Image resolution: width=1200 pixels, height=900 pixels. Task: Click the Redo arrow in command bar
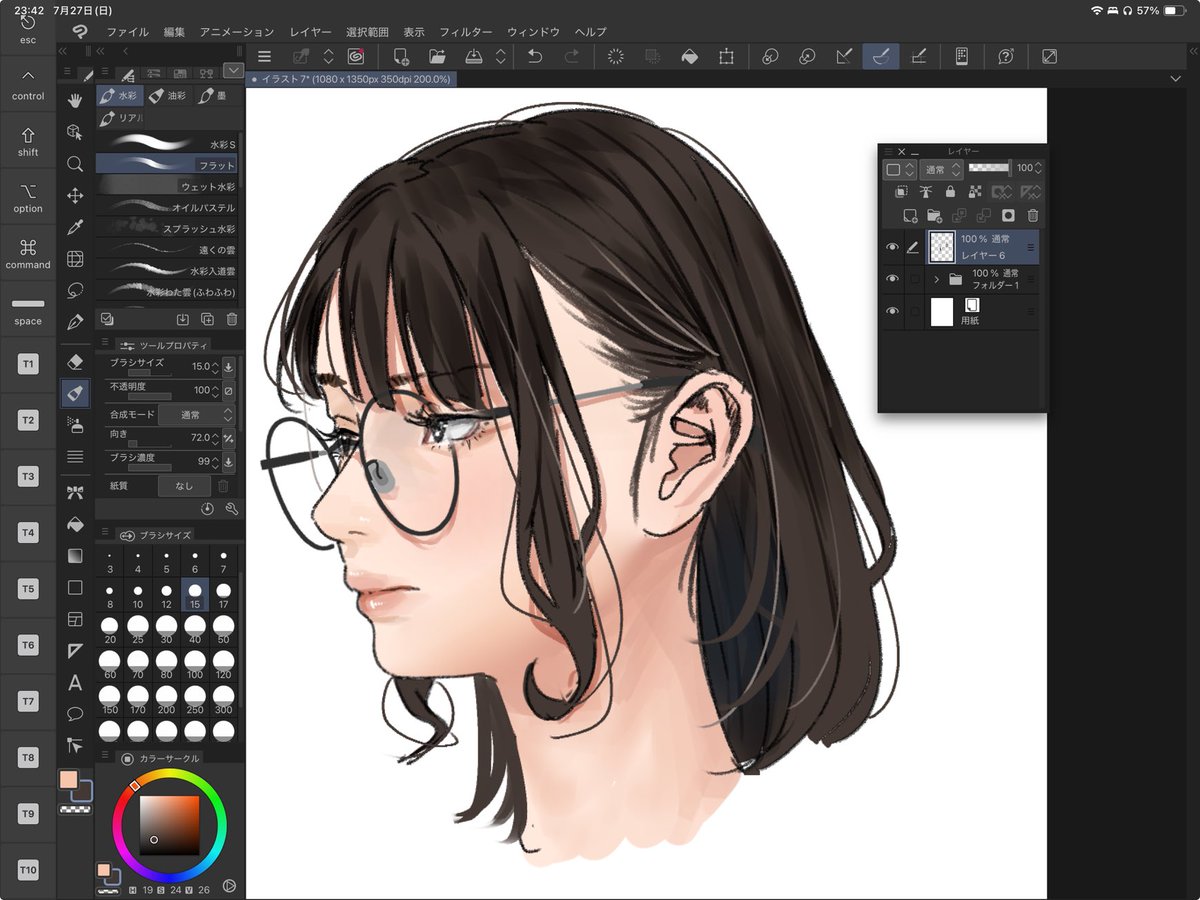tap(572, 57)
